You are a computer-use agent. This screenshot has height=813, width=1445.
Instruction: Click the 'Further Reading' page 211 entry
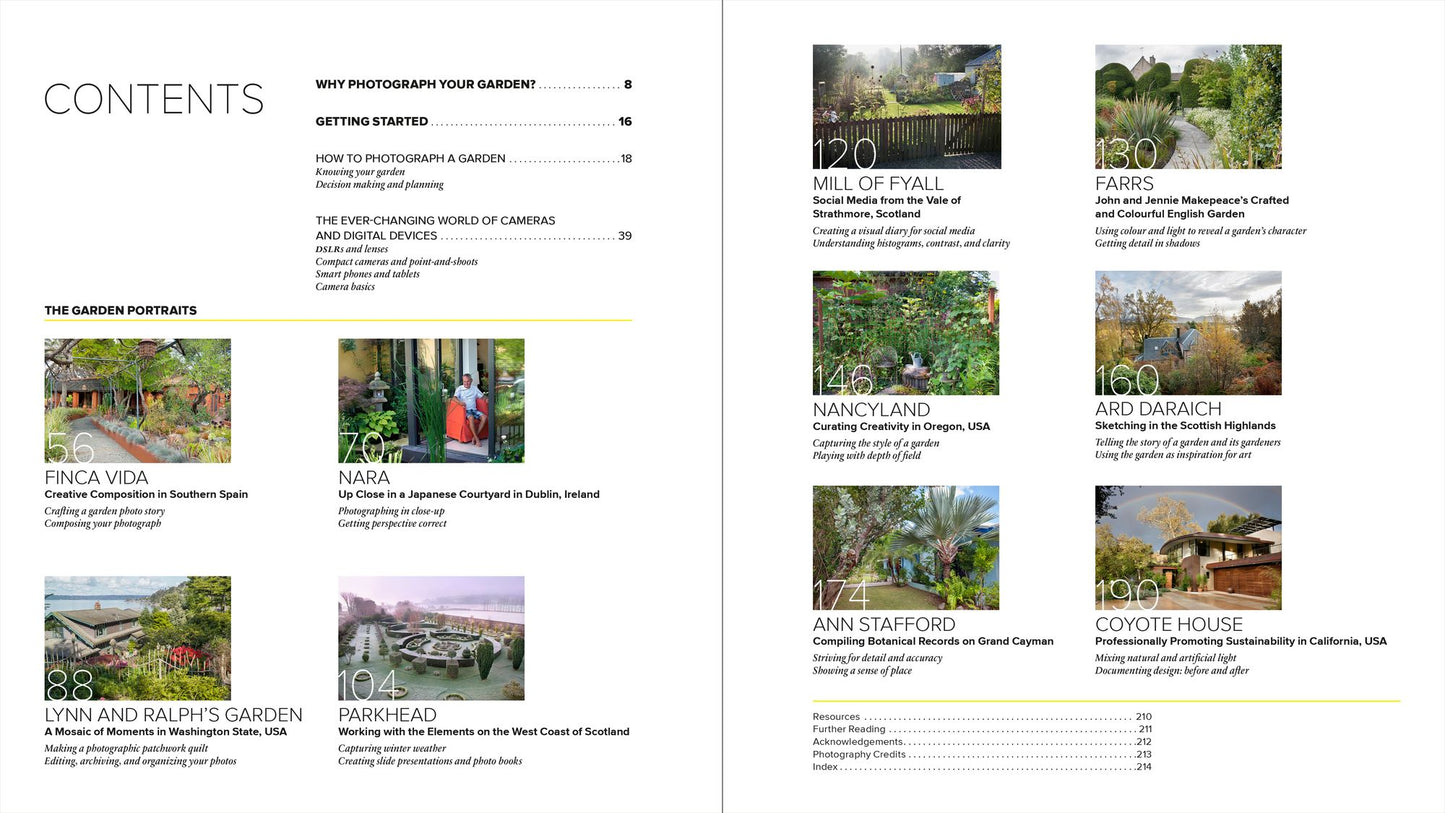[x=982, y=730]
